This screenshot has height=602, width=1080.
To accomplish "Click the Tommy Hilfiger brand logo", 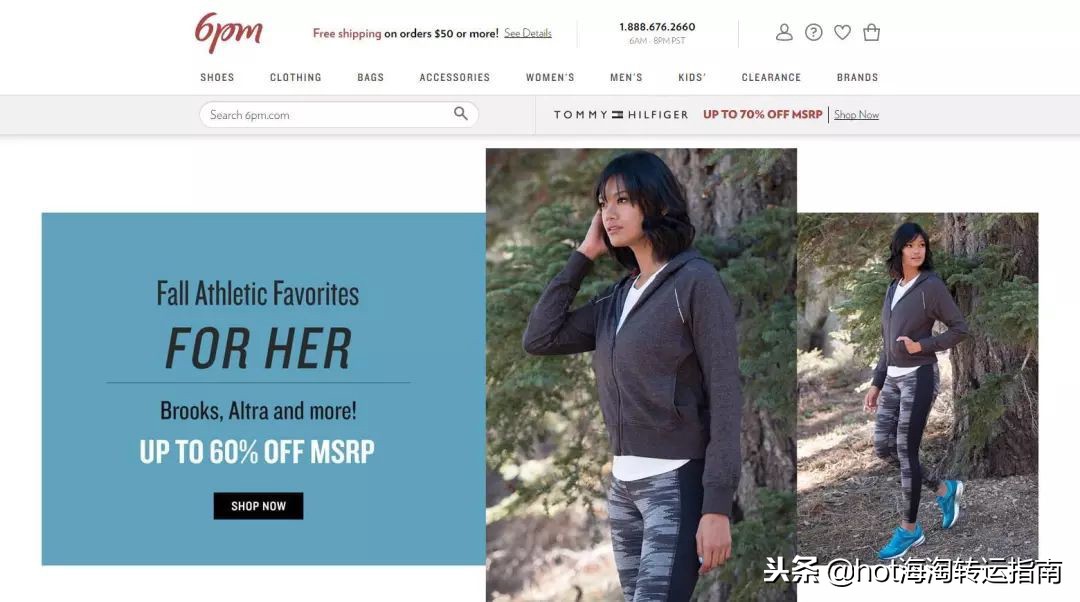I will click(x=621, y=114).
